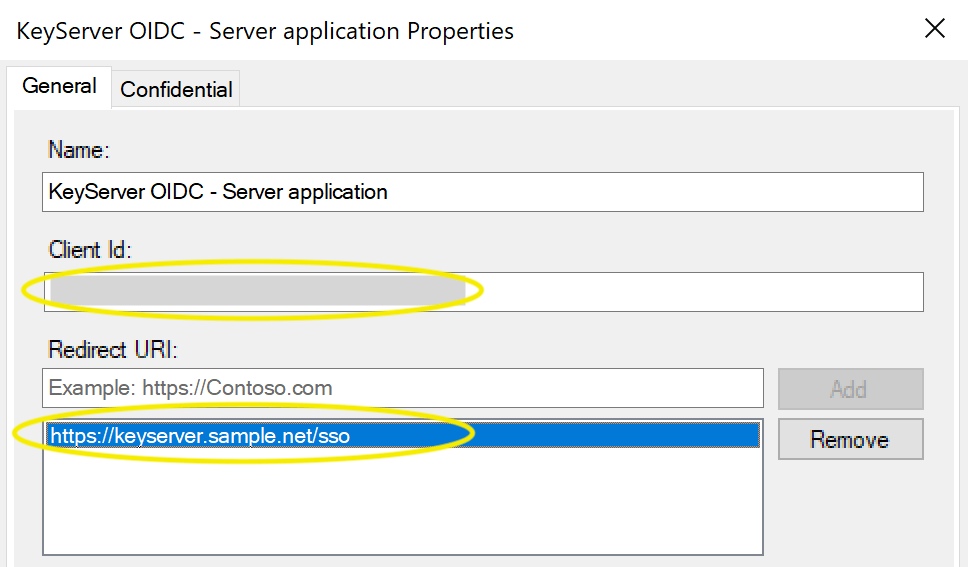The image size is (968, 567).
Task: Click the Add redirect URI button
Action: pyautogui.click(x=849, y=389)
